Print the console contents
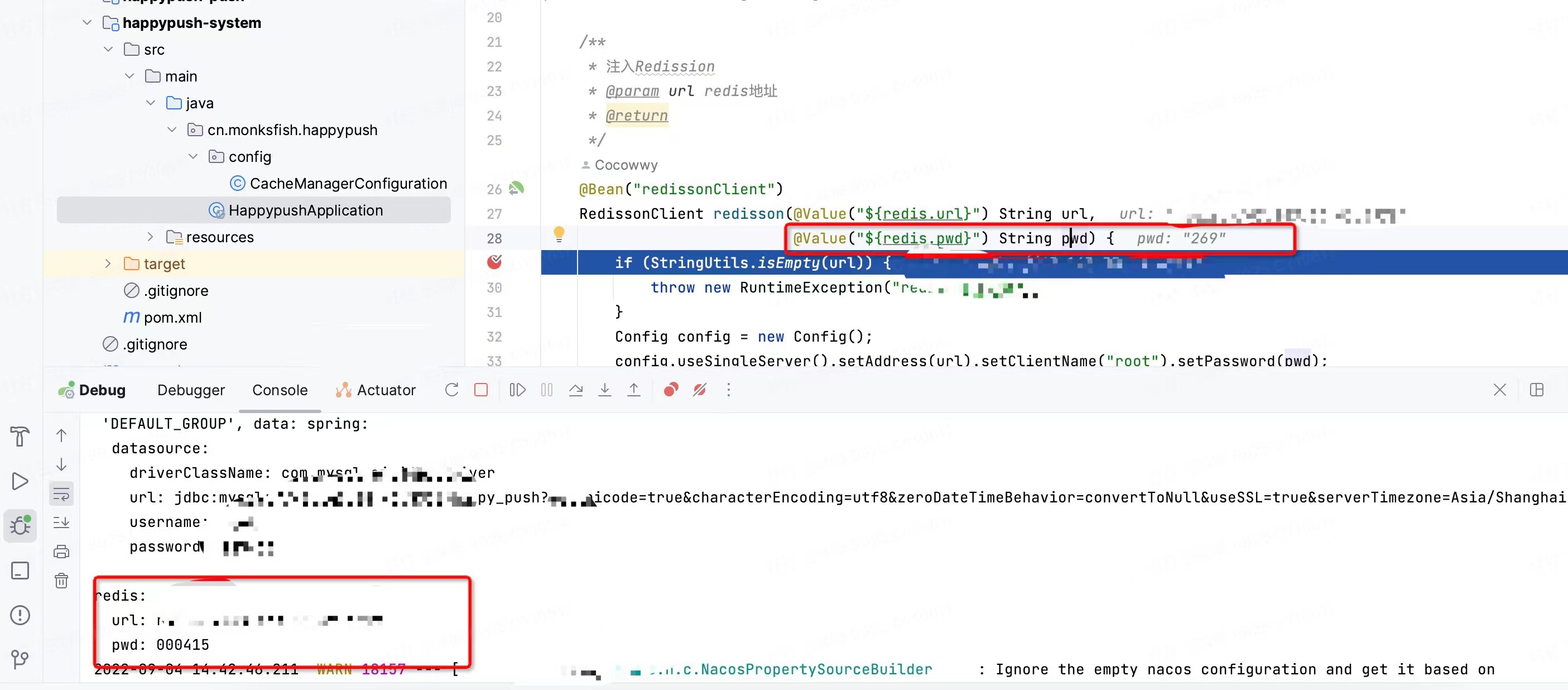 61,551
